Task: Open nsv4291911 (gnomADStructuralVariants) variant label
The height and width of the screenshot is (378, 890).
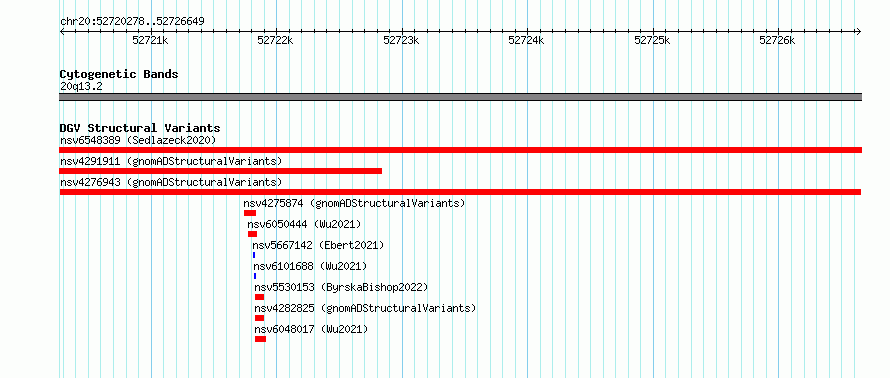Action: [171, 161]
